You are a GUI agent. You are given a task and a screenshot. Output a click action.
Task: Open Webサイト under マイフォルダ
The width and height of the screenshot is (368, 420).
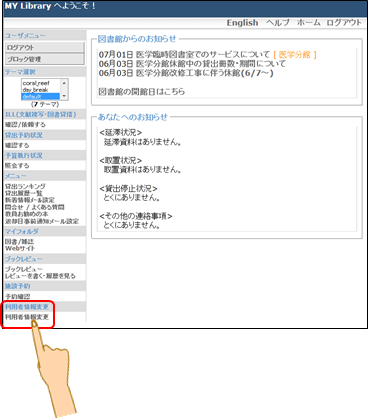pos(20,248)
